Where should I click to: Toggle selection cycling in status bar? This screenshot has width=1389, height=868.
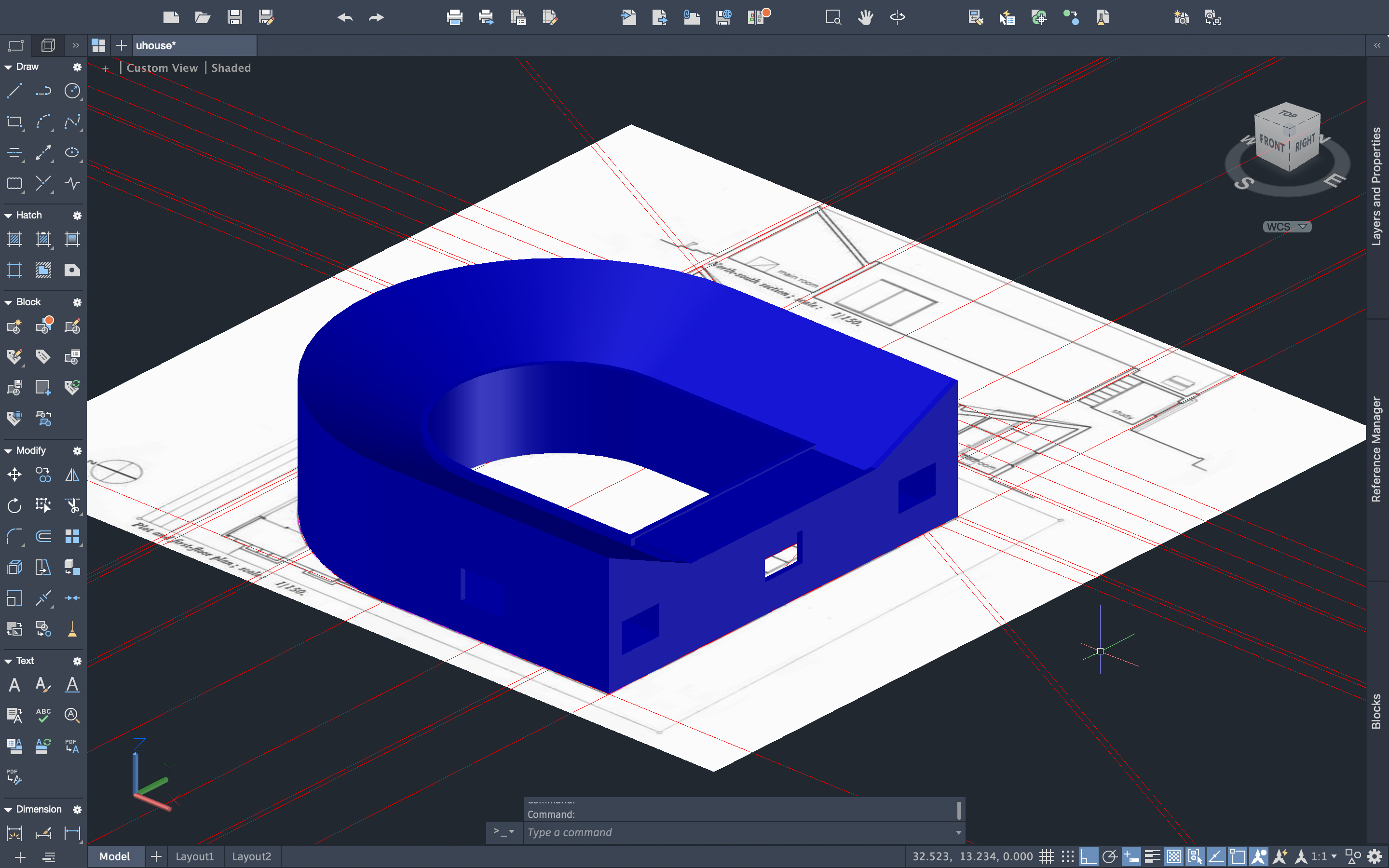tap(1195, 856)
